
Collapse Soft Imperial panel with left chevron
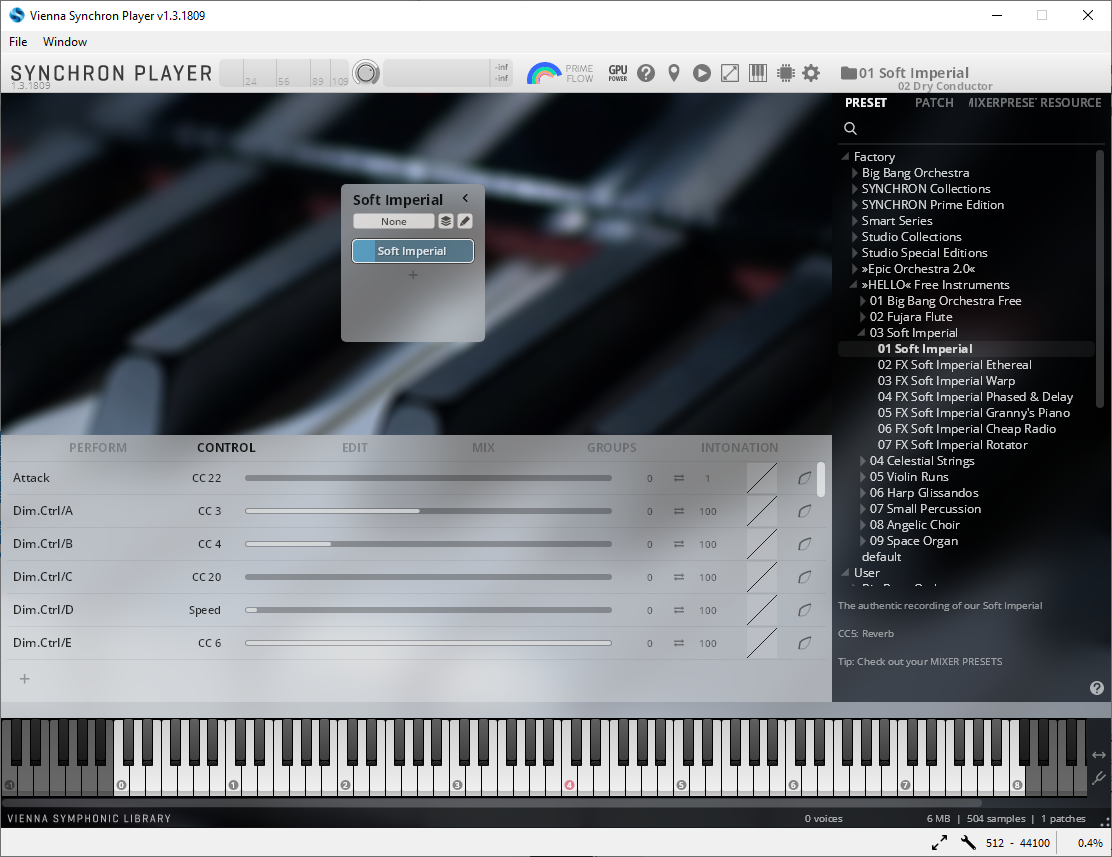pyautogui.click(x=465, y=199)
